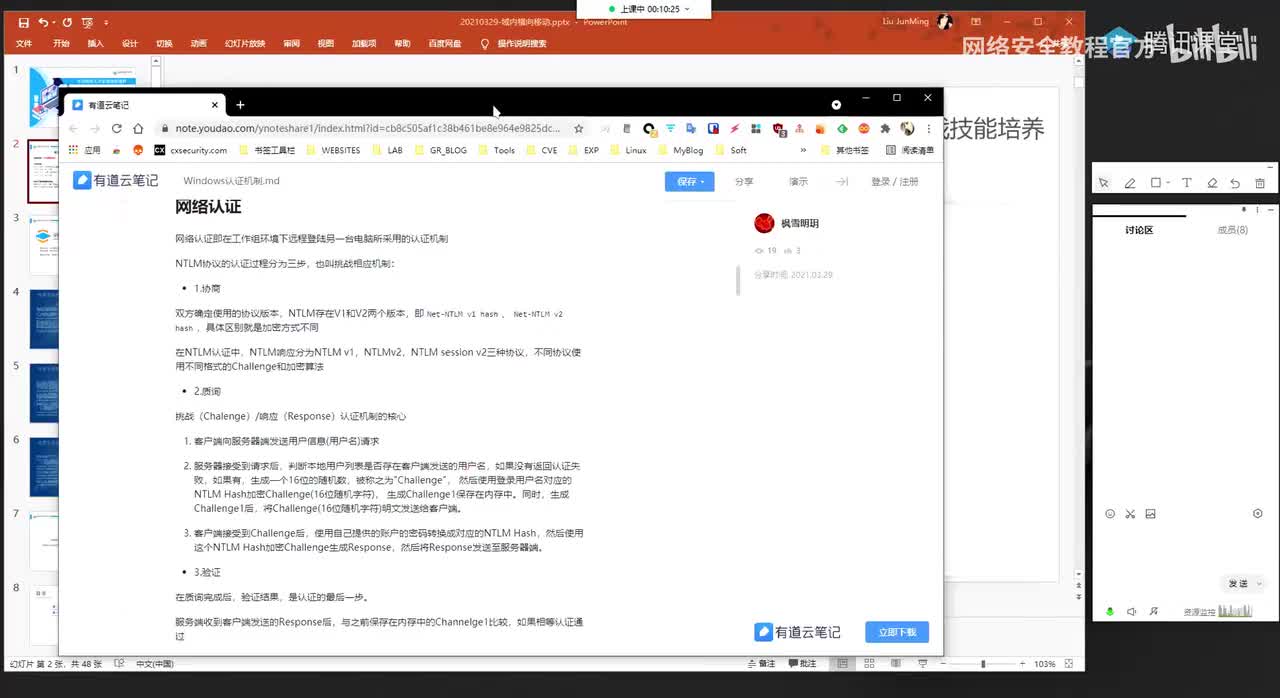This screenshot has width=1280, height=698.
Task: Undo last action in PowerPoint
Action: 43,22
